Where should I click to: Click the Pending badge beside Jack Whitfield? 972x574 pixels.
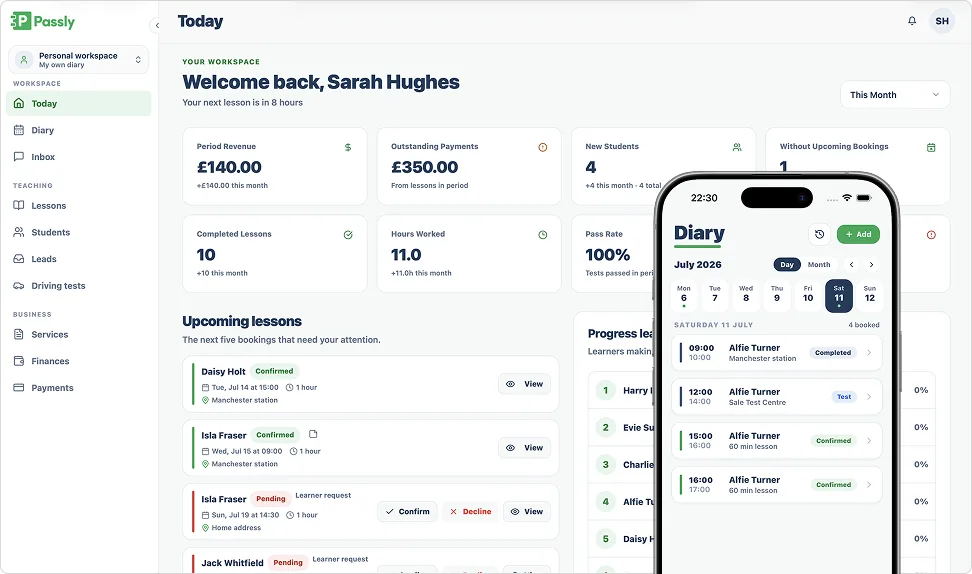click(288, 563)
